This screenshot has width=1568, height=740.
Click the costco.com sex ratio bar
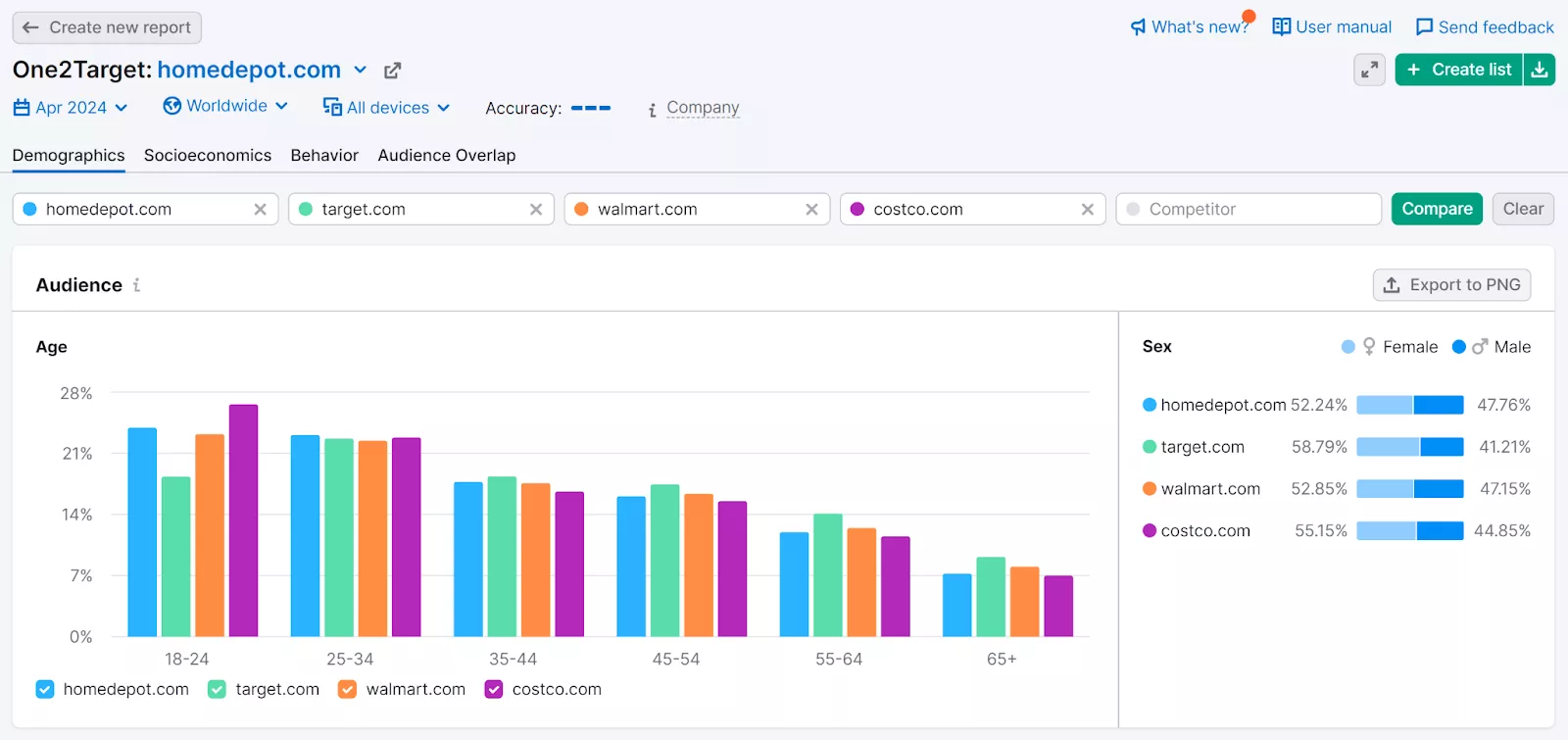pyautogui.click(x=1410, y=530)
